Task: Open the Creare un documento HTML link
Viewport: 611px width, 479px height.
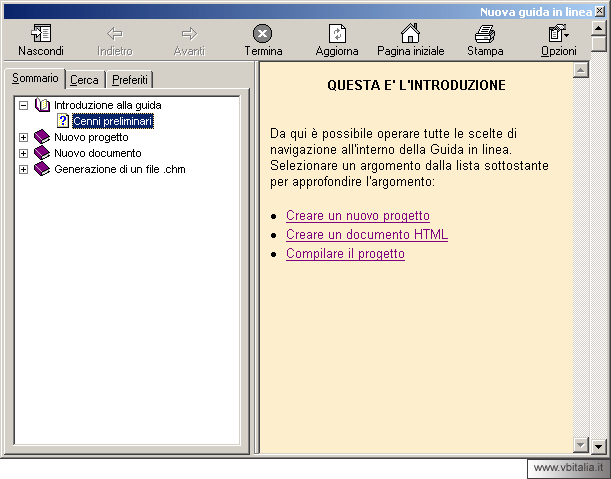Action: click(x=367, y=235)
